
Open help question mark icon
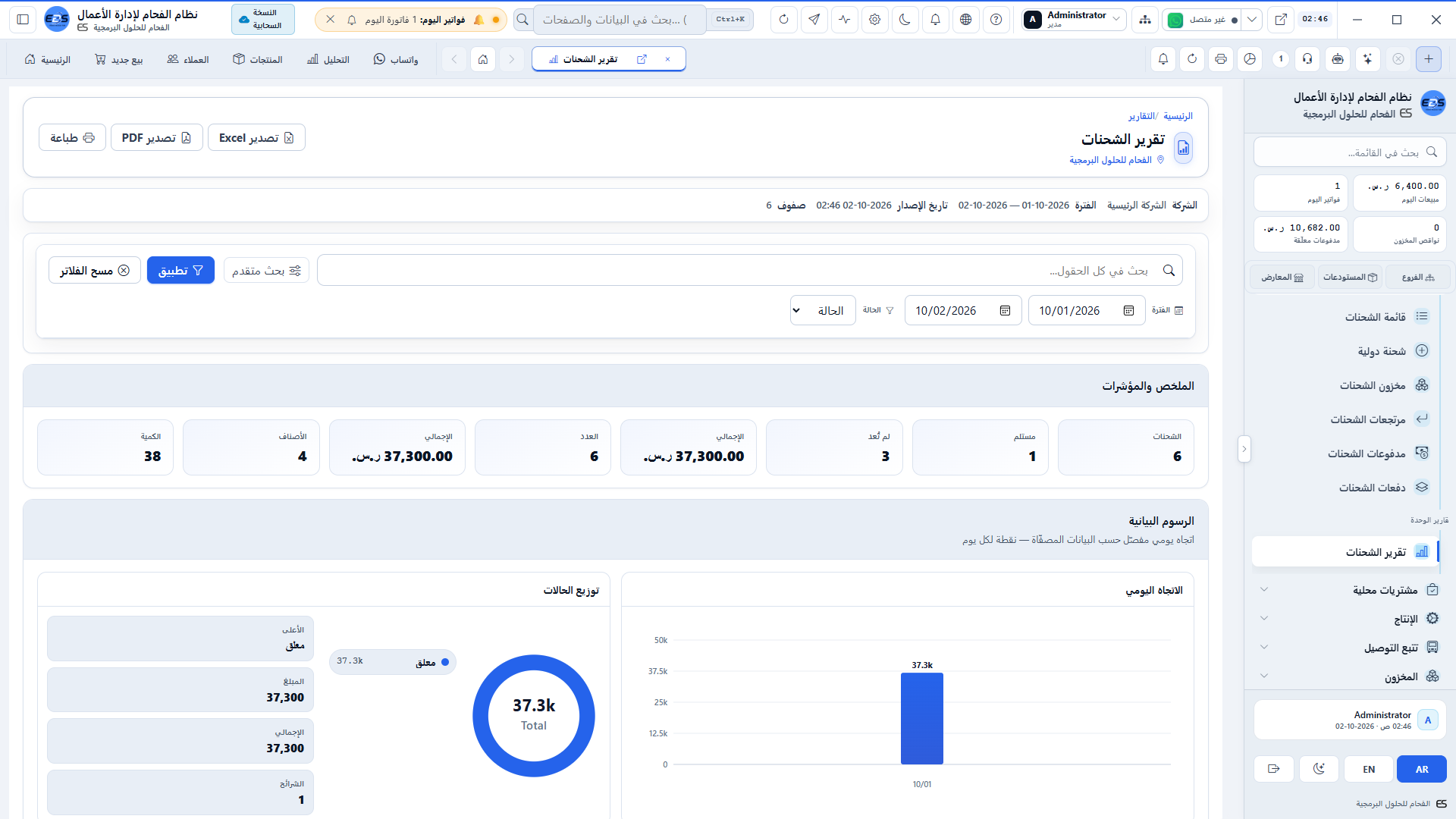tap(996, 20)
